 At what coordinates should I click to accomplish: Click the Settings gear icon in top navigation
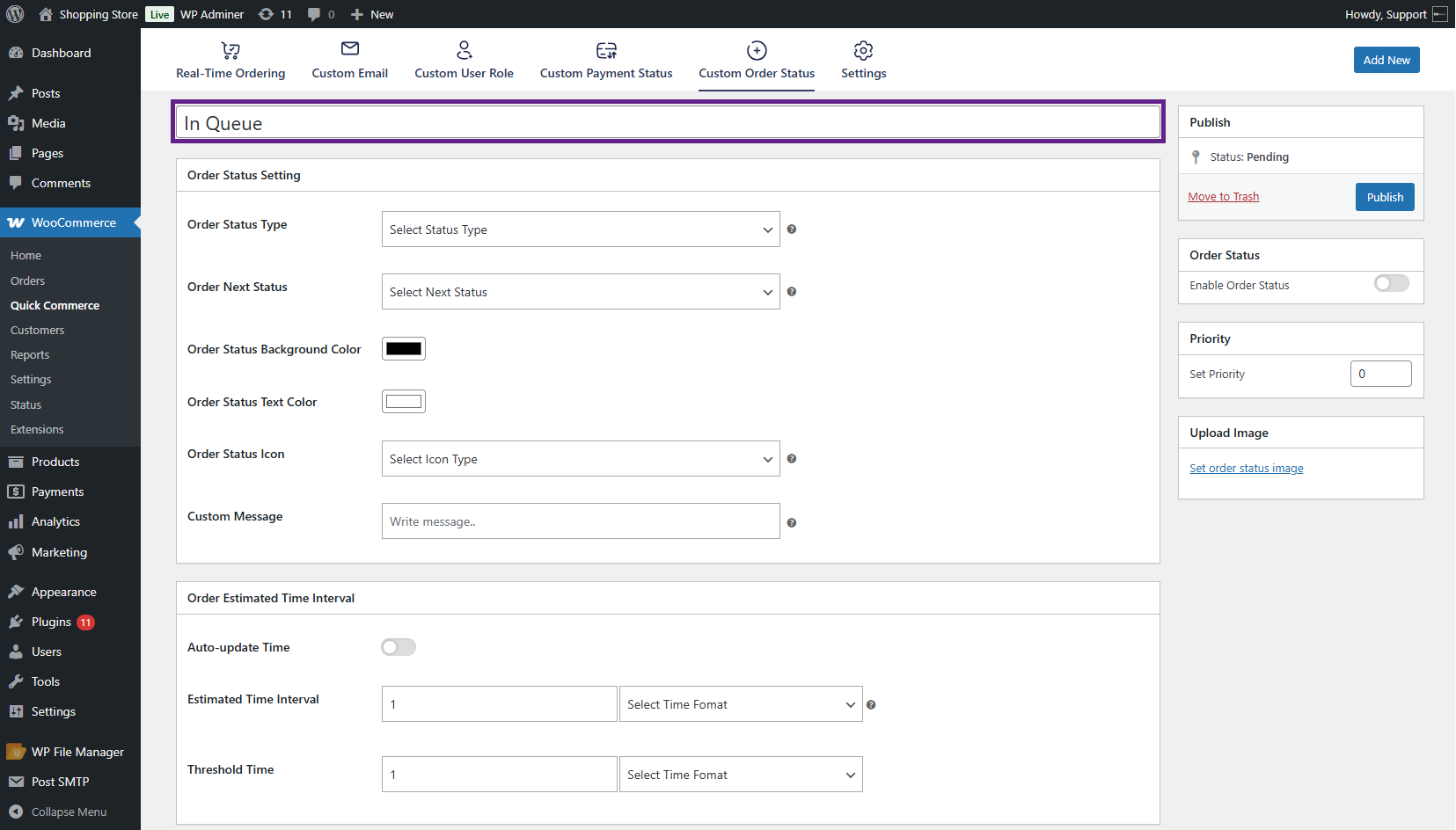(863, 50)
